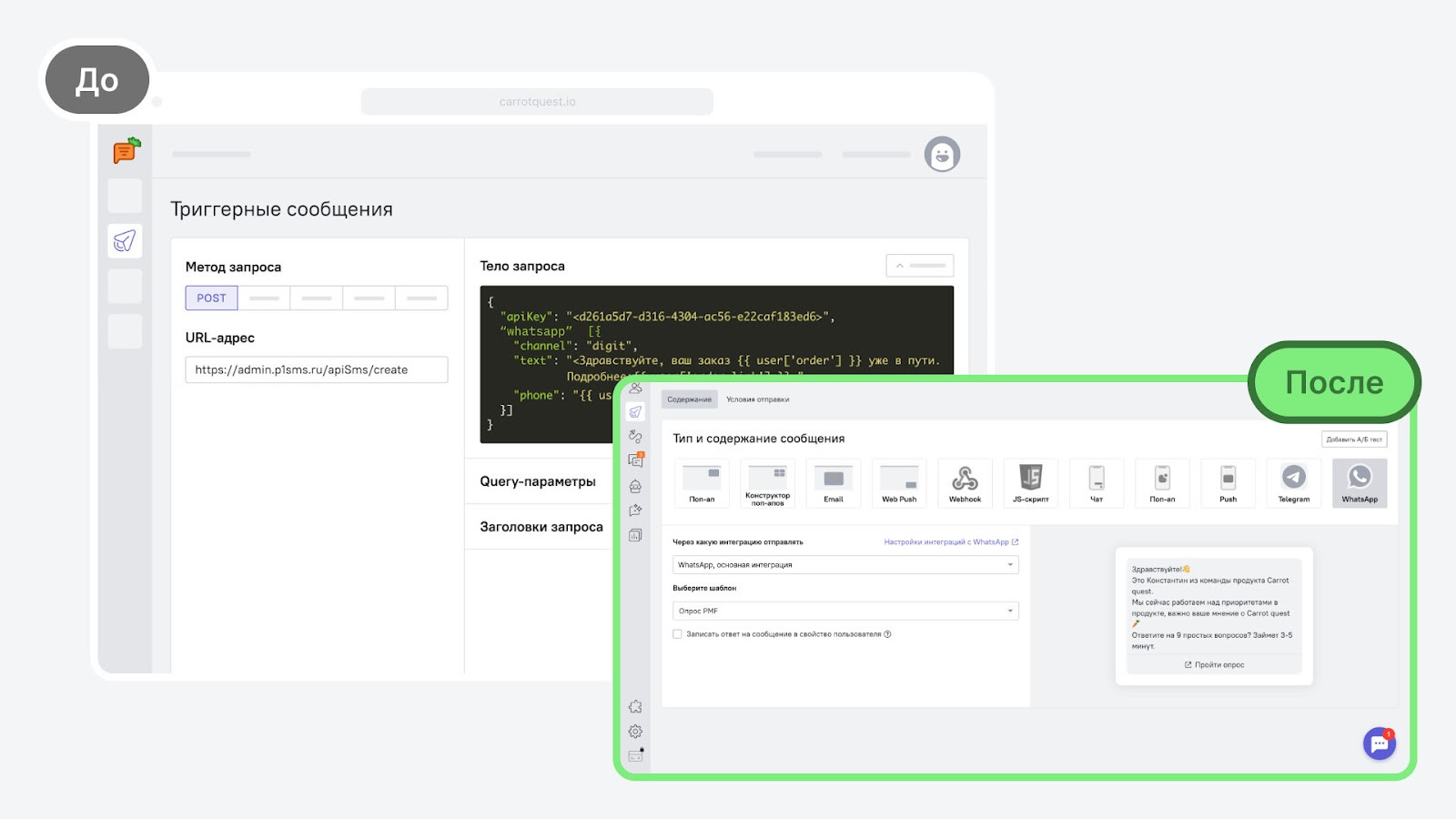Open 'Настройки интеграций с WhatsApp' link
1456x819 pixels.
tap(950, 542)
